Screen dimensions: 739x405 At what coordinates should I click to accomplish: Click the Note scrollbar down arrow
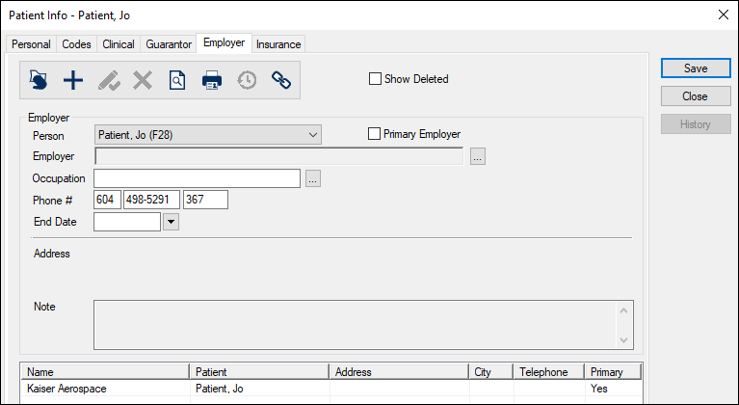624,340
